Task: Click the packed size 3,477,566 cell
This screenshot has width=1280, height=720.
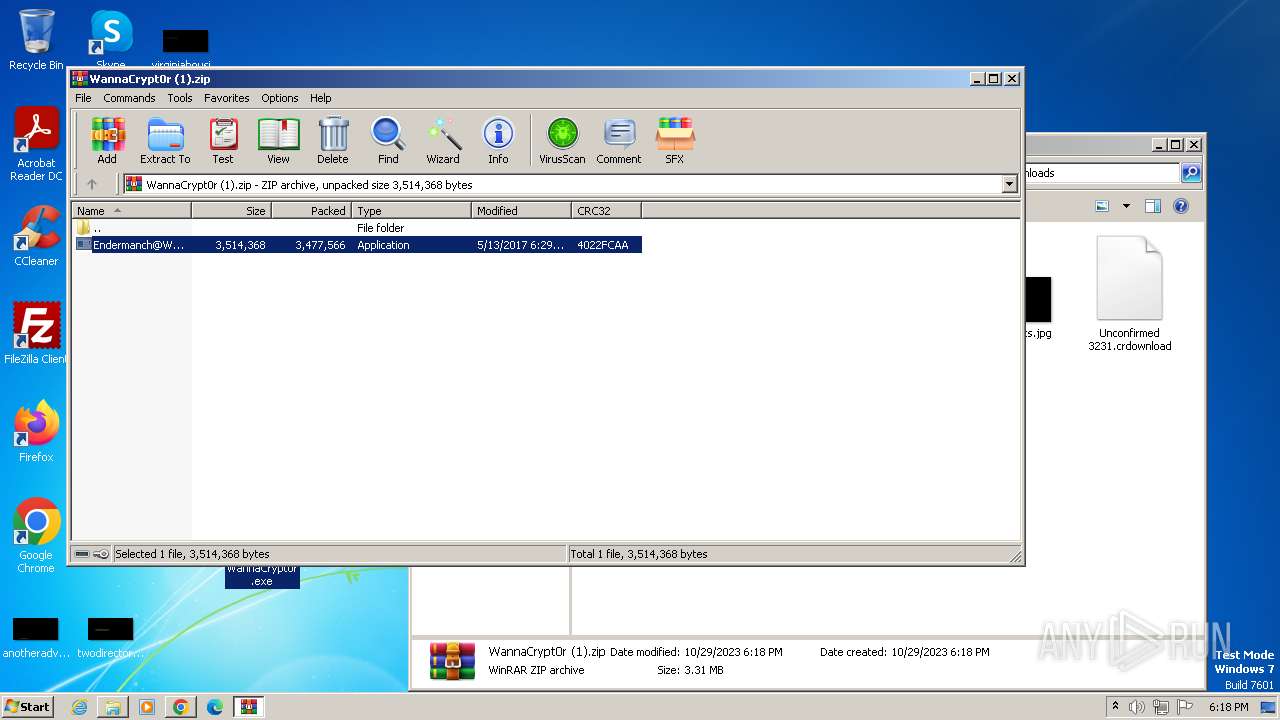Action: [x=320, y=245]
